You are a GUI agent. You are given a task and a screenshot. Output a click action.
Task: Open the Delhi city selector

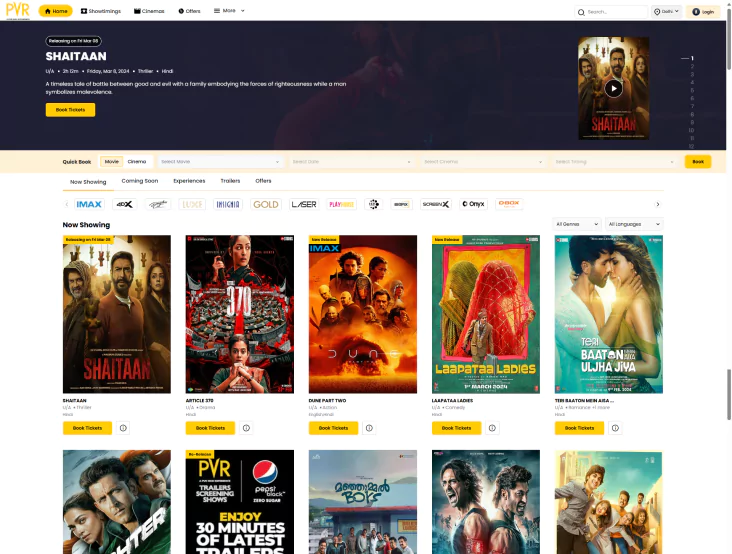coord(666,12)
